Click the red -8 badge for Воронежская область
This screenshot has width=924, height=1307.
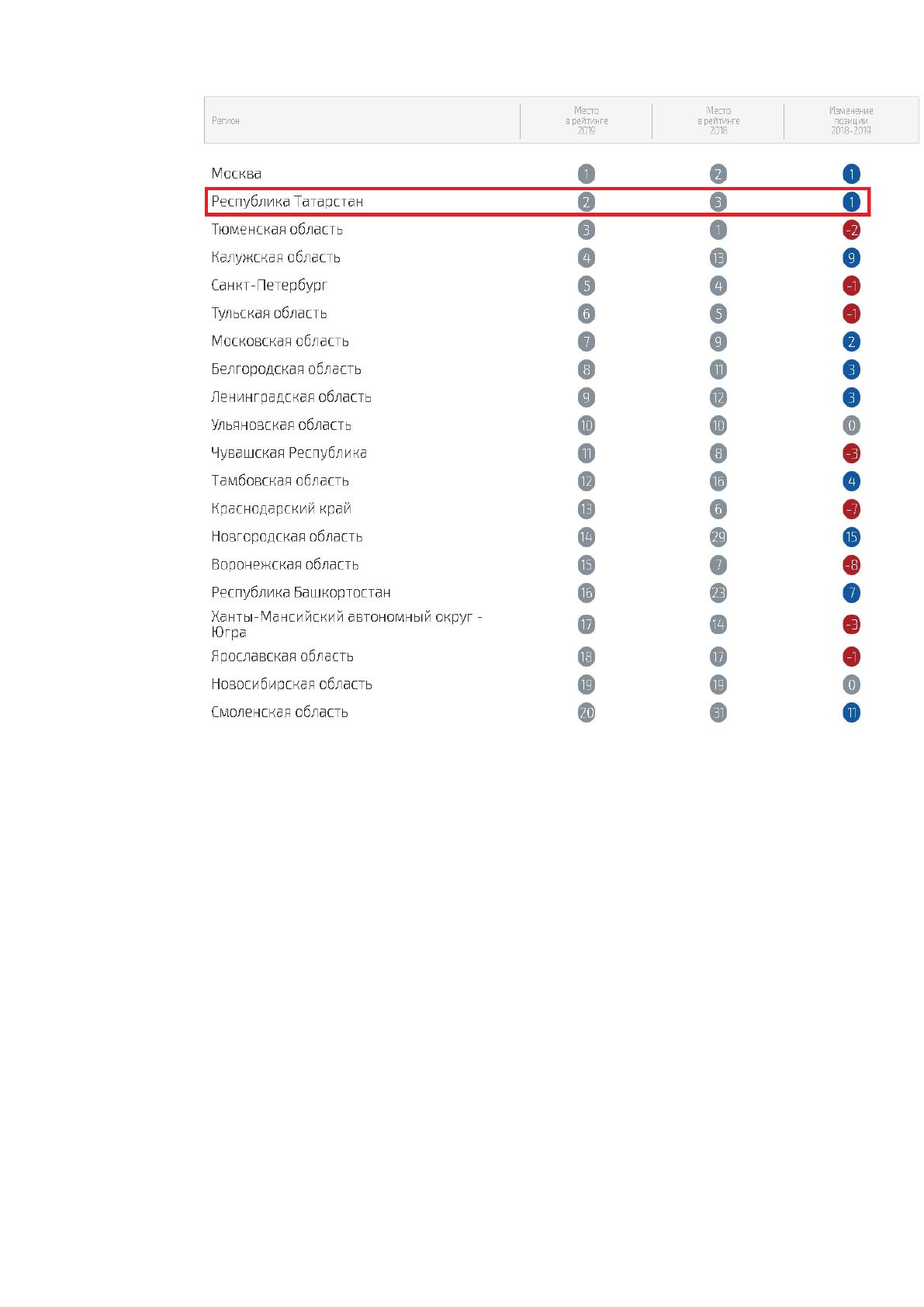851,565
